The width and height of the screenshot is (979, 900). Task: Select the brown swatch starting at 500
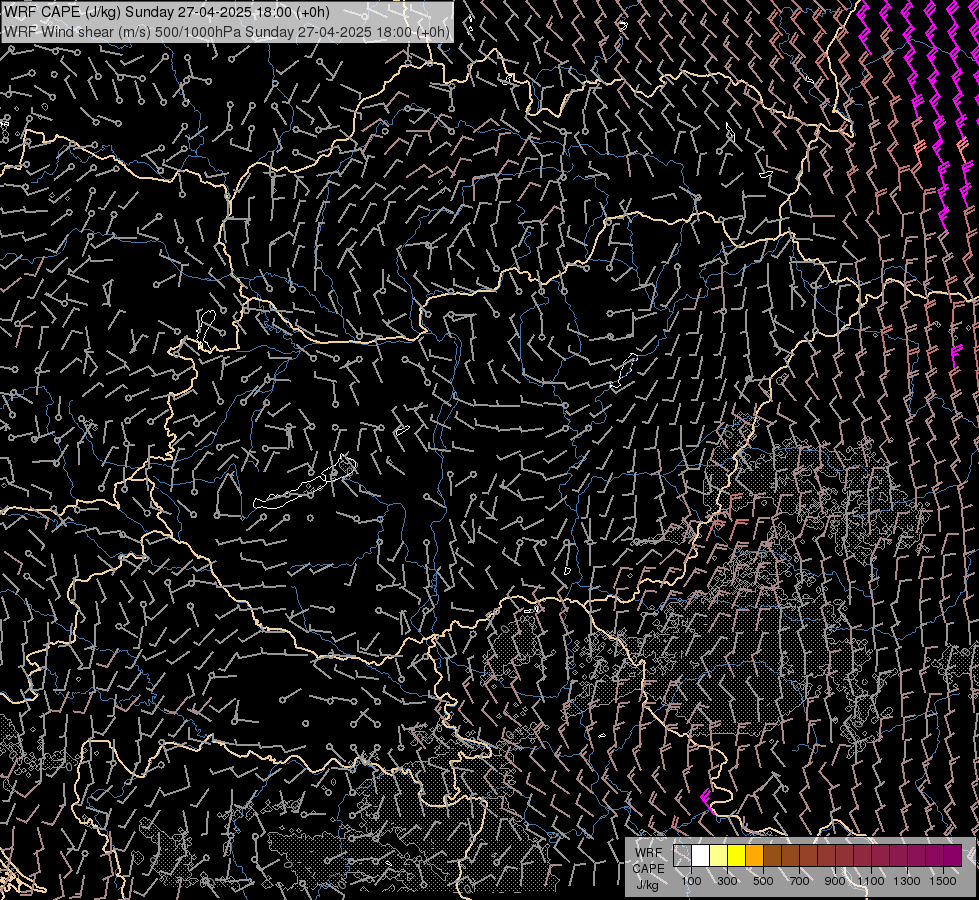tap(773, 855)
